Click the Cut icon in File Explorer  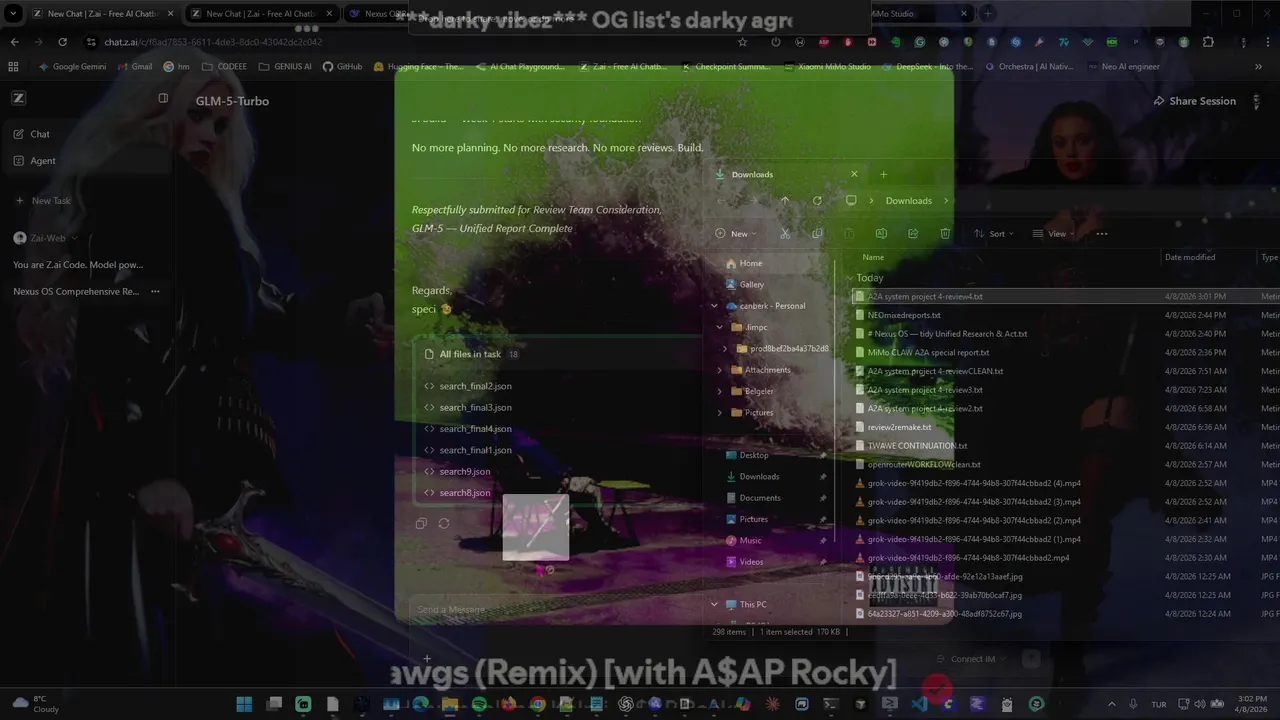click(785, 234)
